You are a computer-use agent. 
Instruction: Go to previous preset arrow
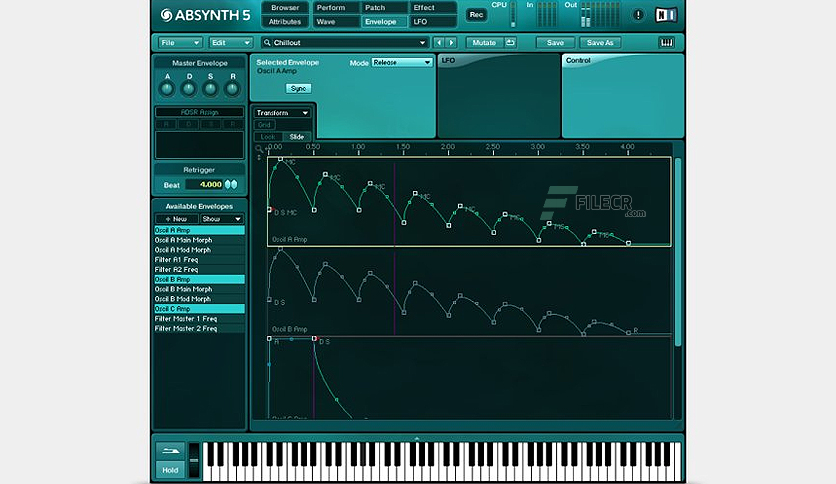439,43
